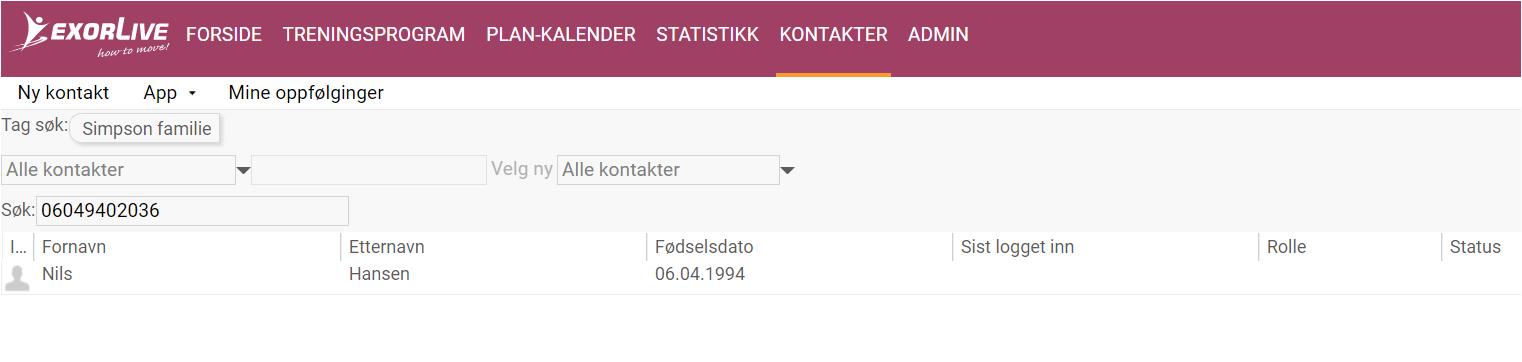Expand the first Alle kontakter dropdown arrow
Image resolution: width=1522 pixels, height=362 pixels.
click(243, 171)
